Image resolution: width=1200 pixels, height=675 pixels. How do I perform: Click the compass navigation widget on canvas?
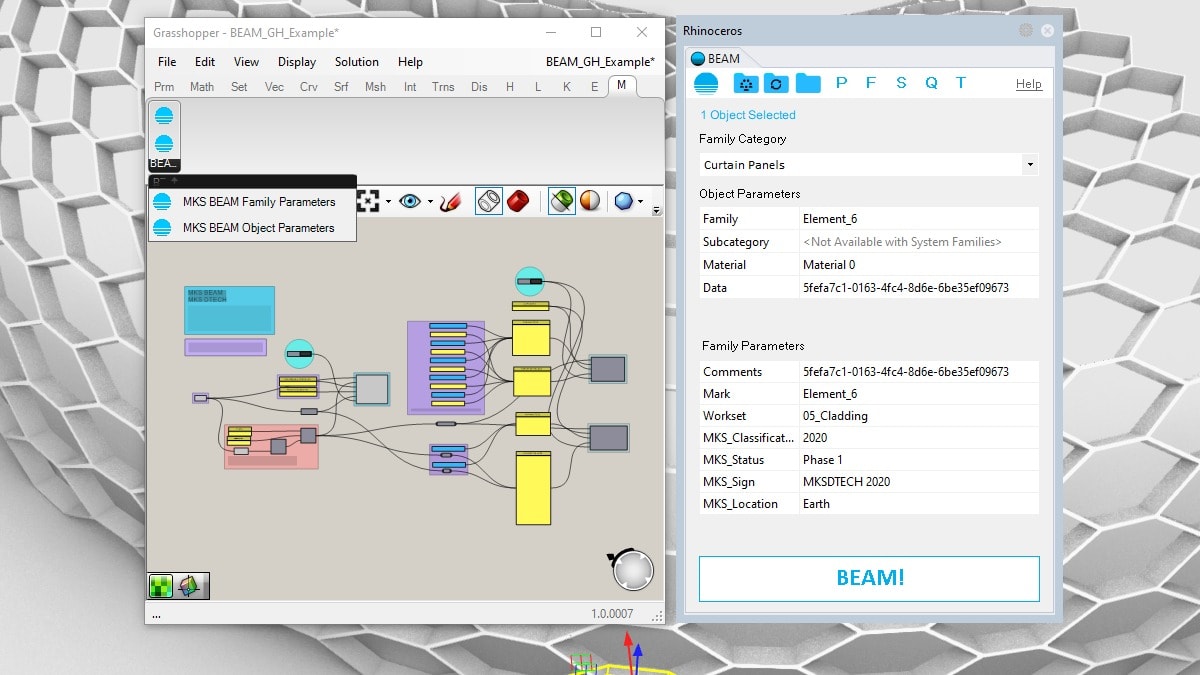pos(632,569)
